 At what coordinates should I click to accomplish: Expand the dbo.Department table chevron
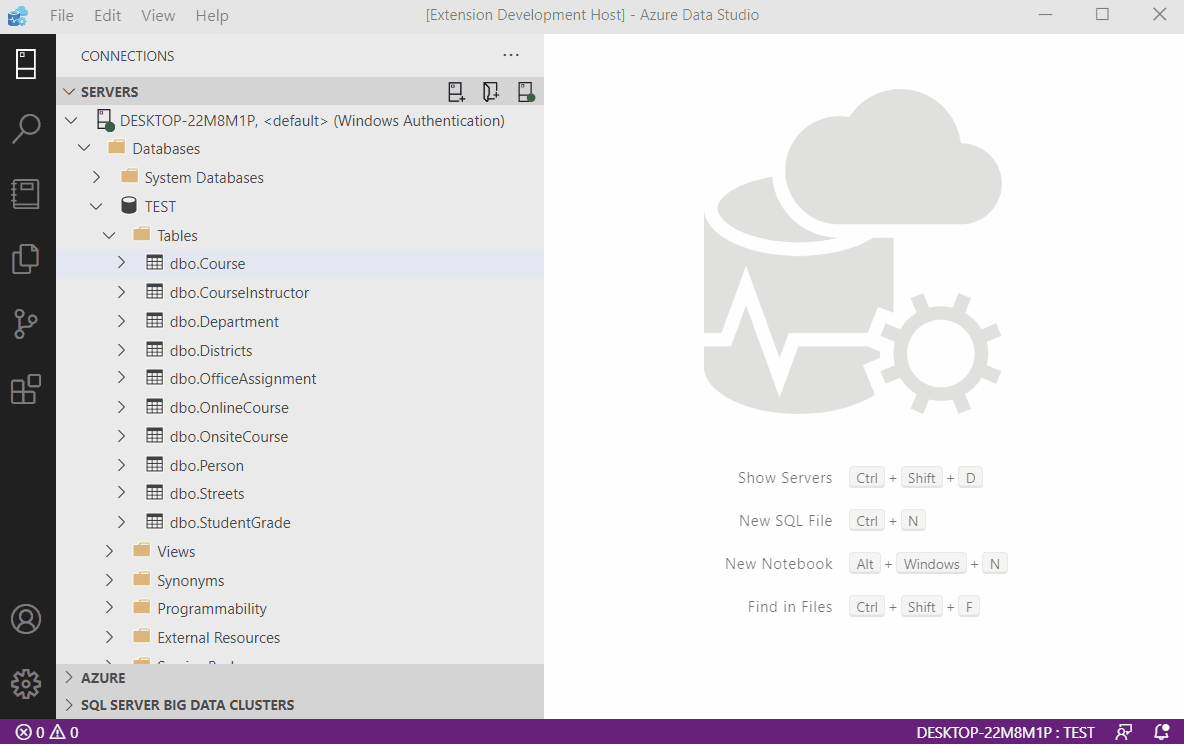coord(121,321)
